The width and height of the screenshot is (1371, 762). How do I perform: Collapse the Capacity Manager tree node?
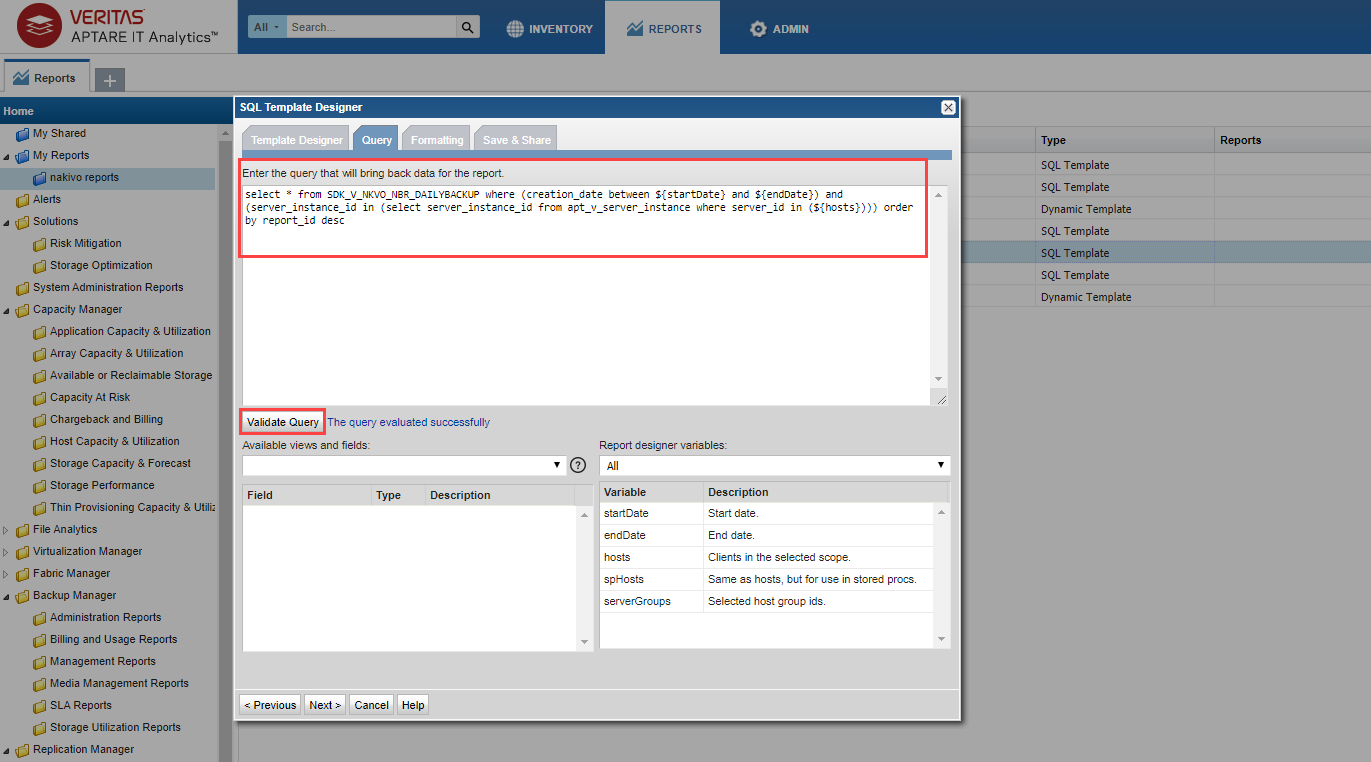tap(6, 310)
